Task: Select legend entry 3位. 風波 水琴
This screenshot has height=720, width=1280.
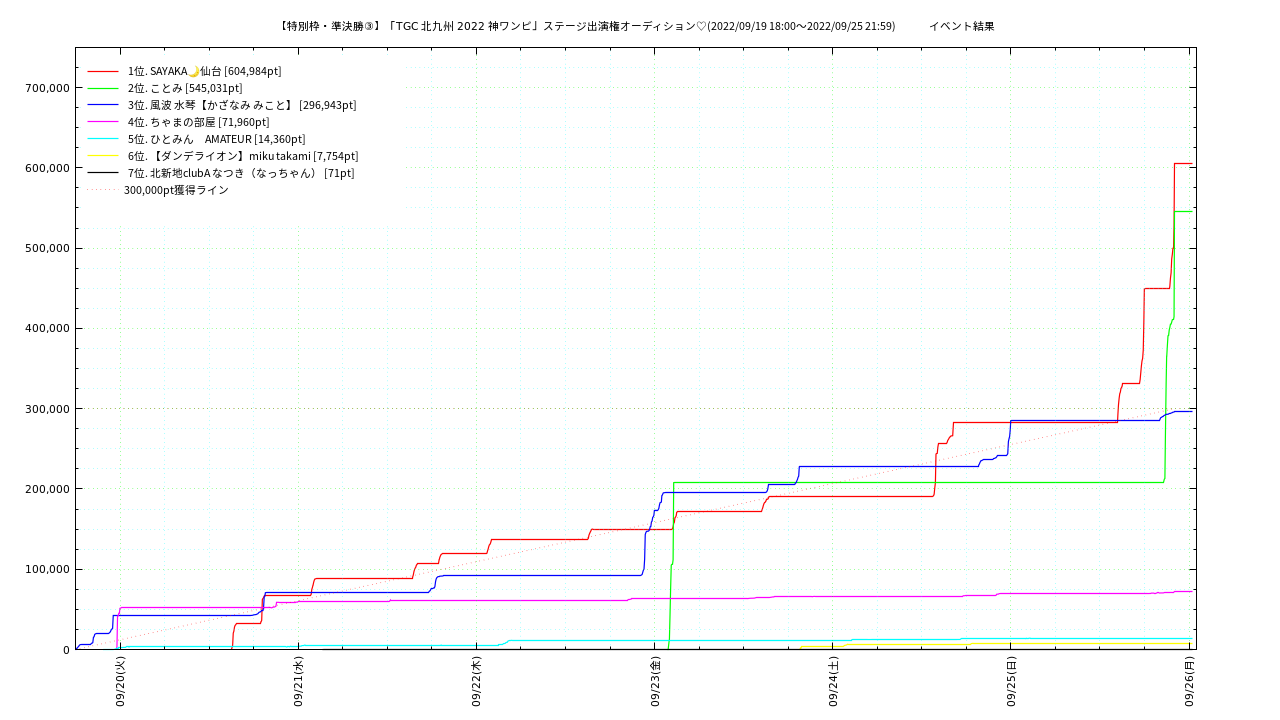Action: click(242, 105)
